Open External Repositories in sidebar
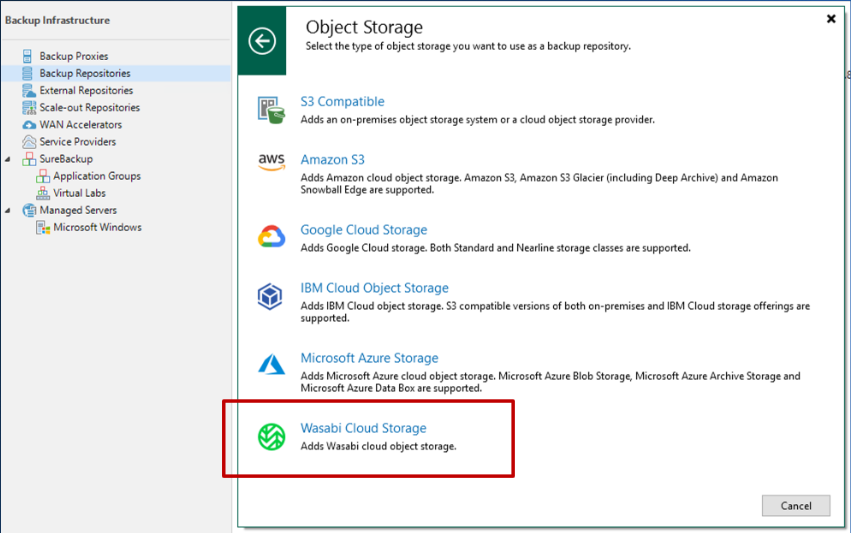Image resolution: width=851 pixels, height=533 pixels. tap(86, 91)
